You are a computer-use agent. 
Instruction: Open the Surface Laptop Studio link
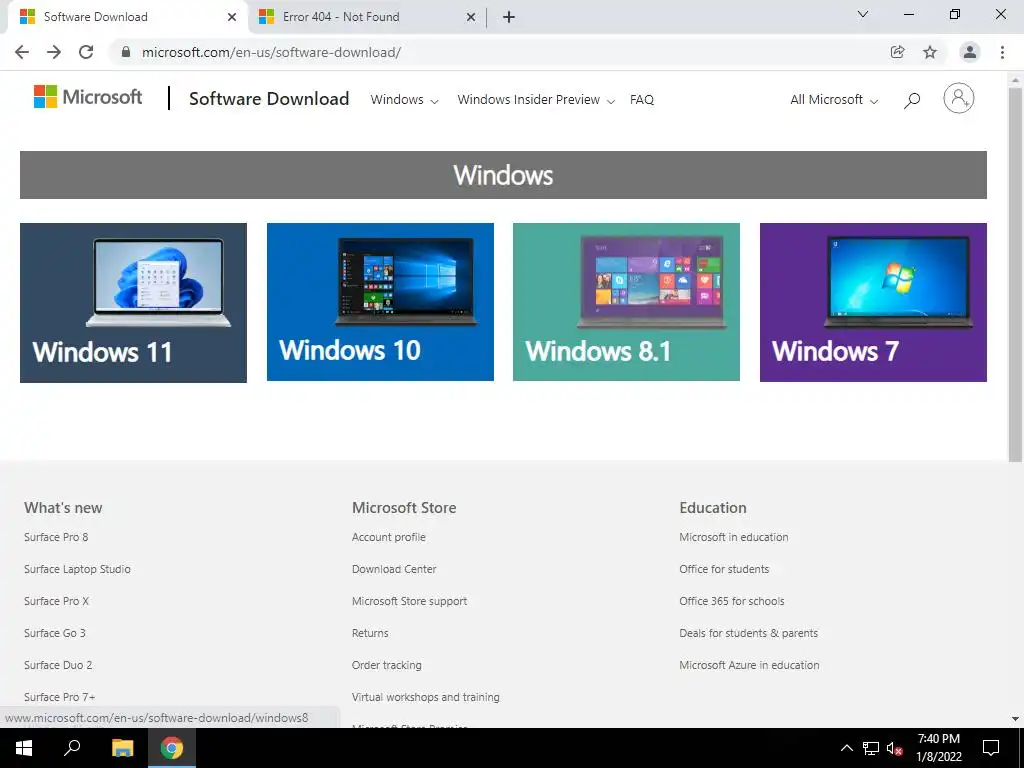point(77,569)
